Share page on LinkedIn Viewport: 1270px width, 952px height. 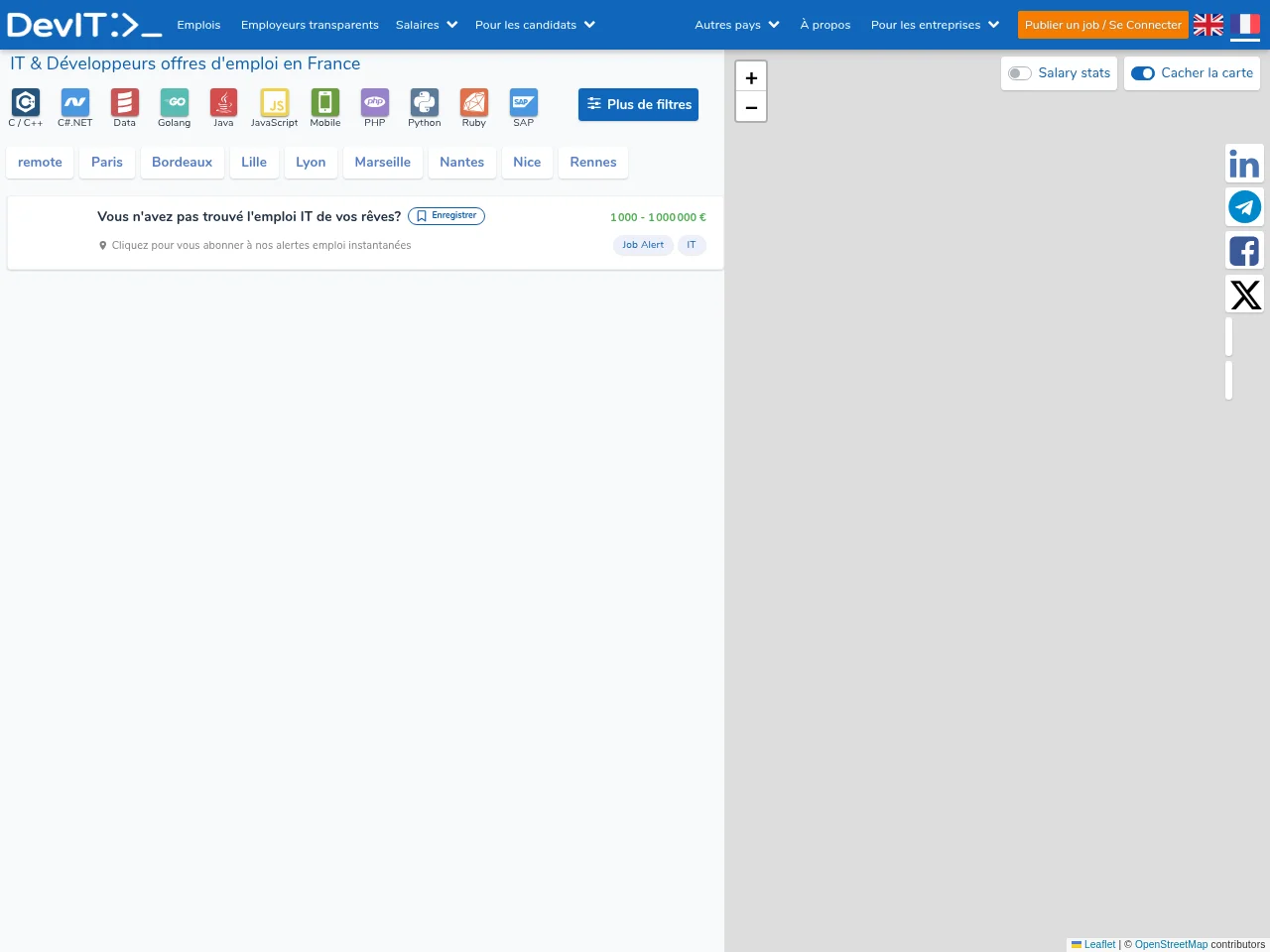[x=1244, y=164]
